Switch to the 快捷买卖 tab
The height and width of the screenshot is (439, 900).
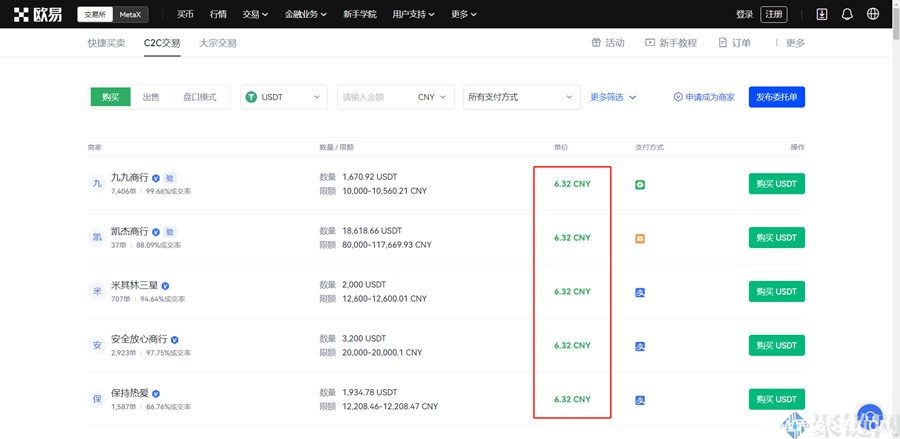click(x=107, y=43)
